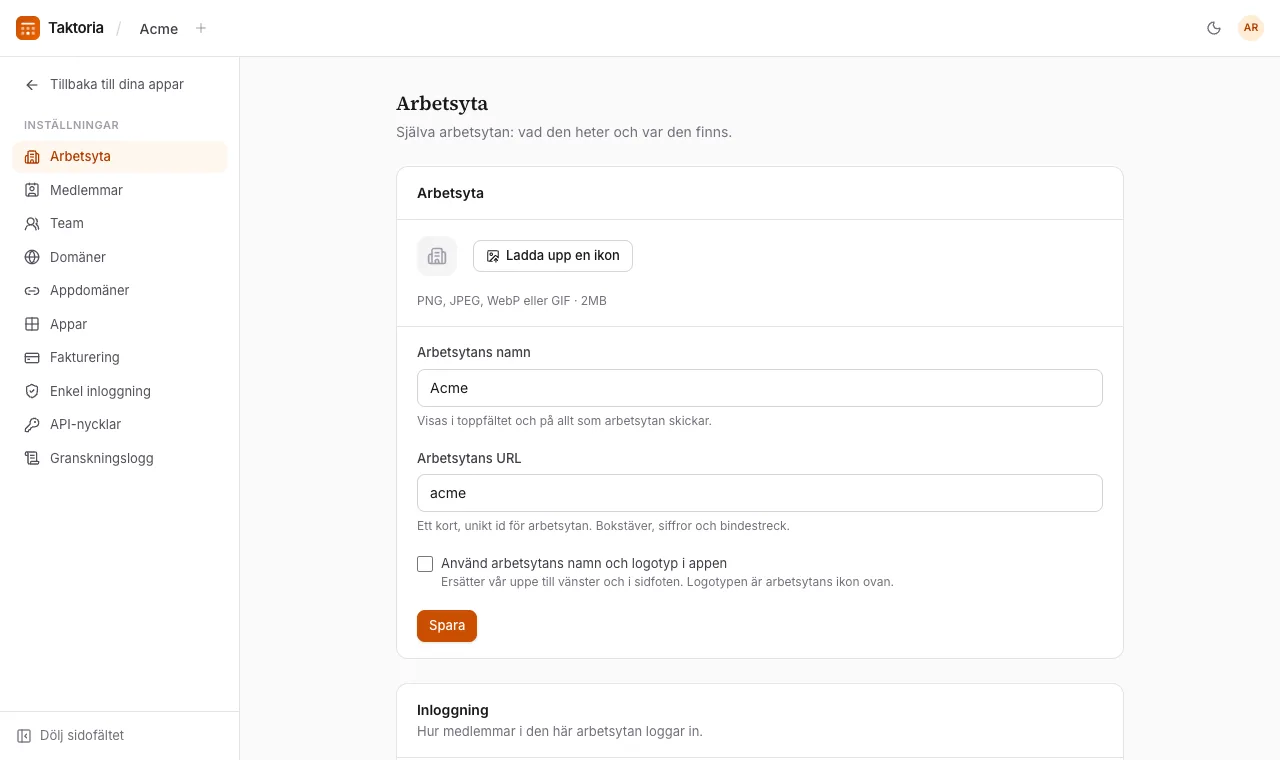Viewport: 1280px width, 760px height.
Task: Open the Medlemmar settings page
Action: 120,190
